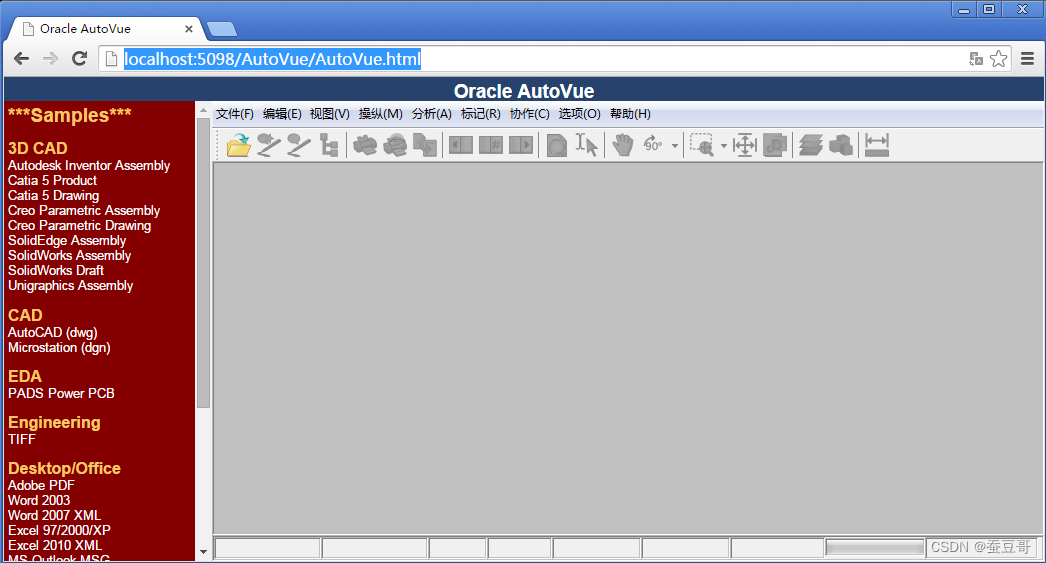
Task: Select the Measure ruler tool
Action: click(x=877, y=145)
